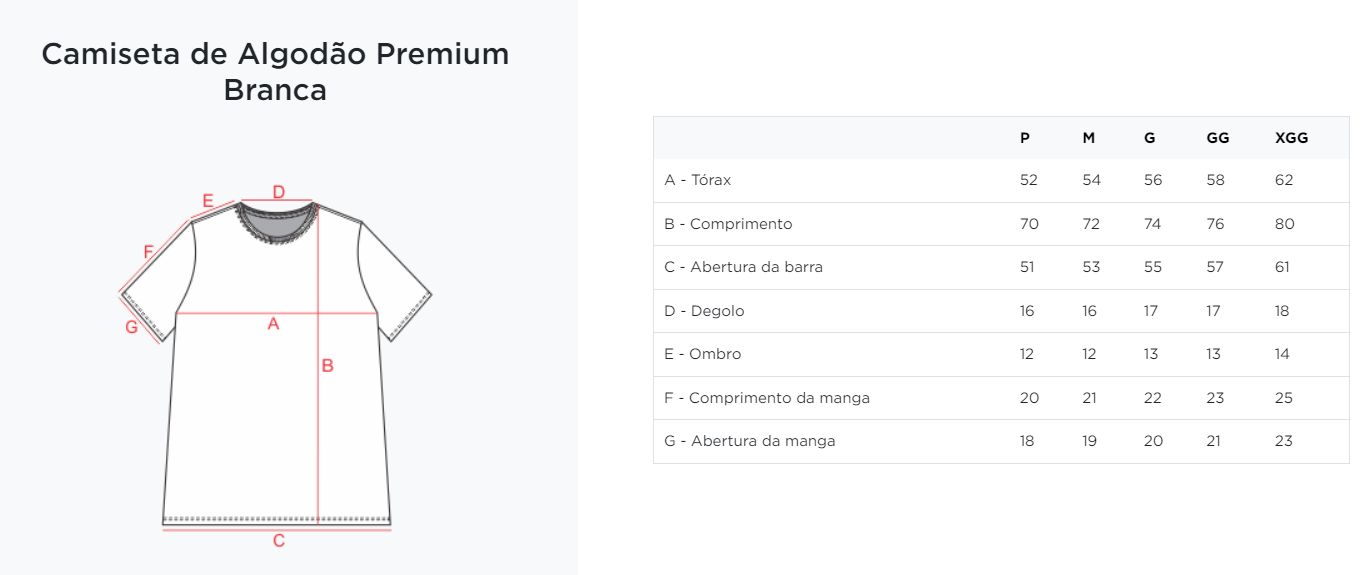This screenshot has height=575, width=1371.
Task: Select G - Abertura da manga label
Action: (750, 441)
